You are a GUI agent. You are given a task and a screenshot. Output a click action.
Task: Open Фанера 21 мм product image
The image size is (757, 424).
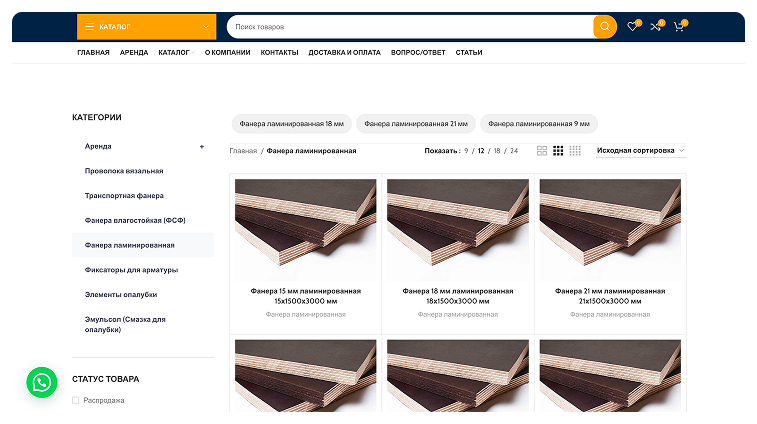pyautogui.click(x=610, y=229)
